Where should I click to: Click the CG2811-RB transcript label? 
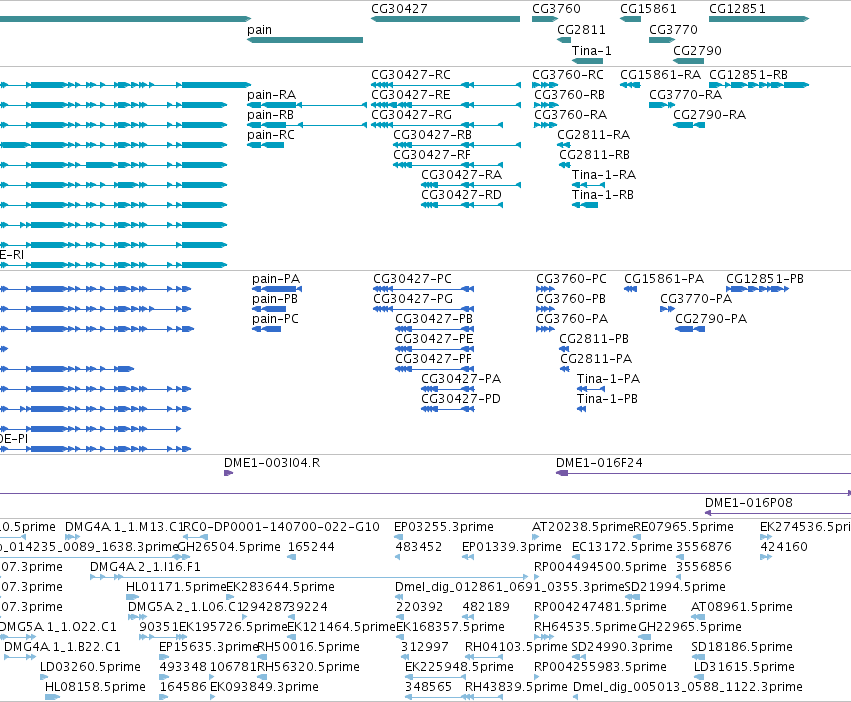click(x=595, y=155)
